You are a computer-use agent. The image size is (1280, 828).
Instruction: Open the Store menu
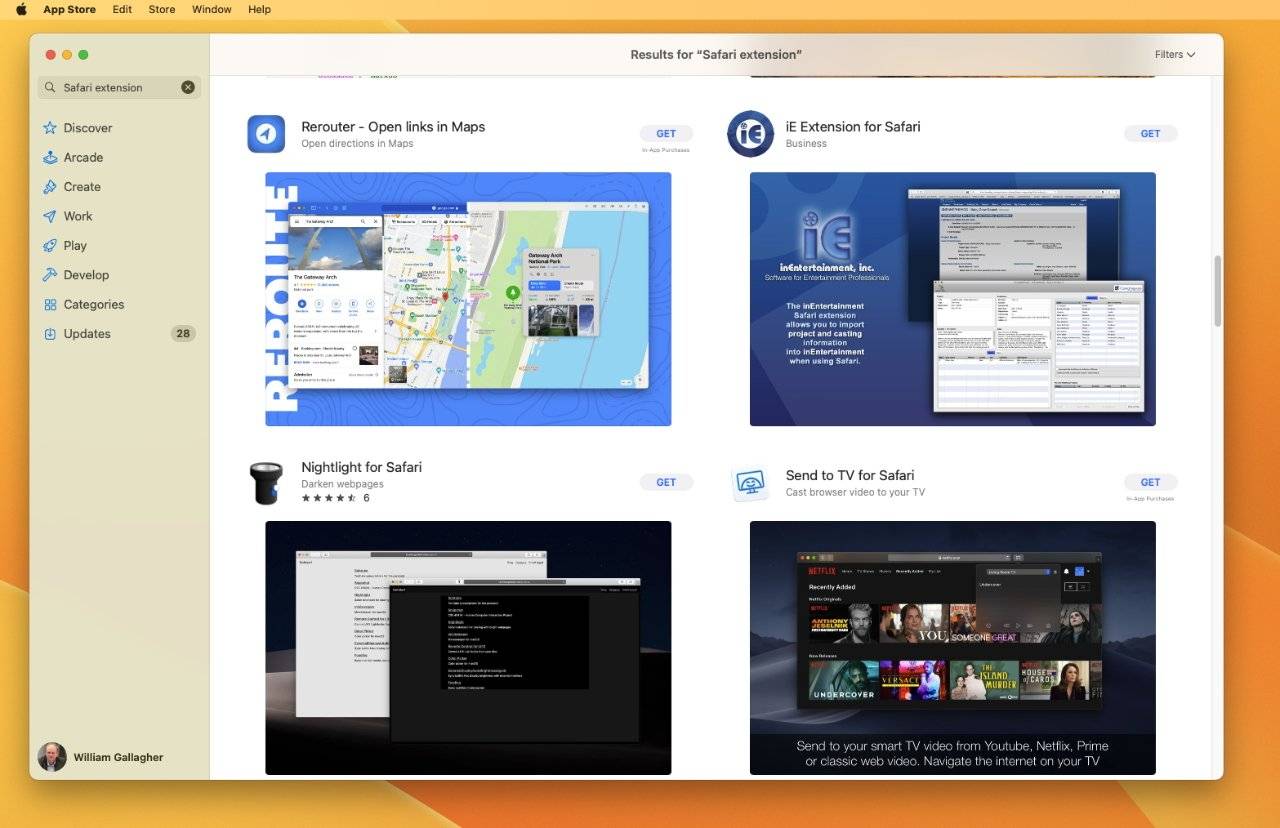[x=162, y=10]
